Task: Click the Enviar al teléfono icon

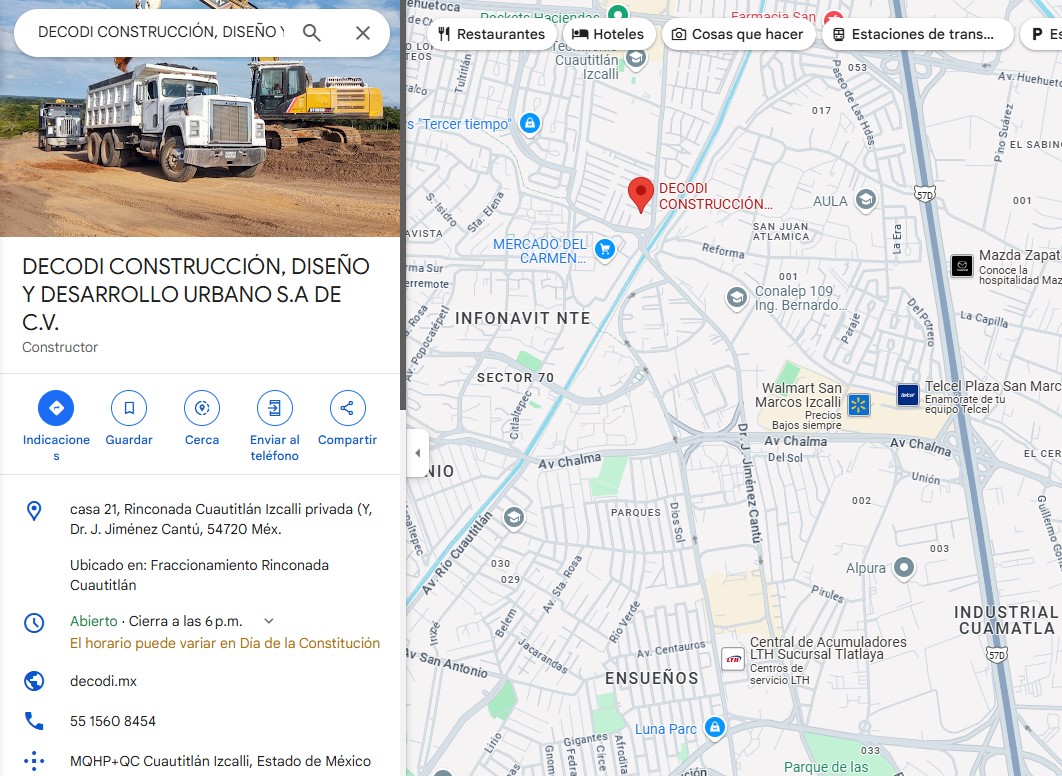Action: click(x=274, y=408)
